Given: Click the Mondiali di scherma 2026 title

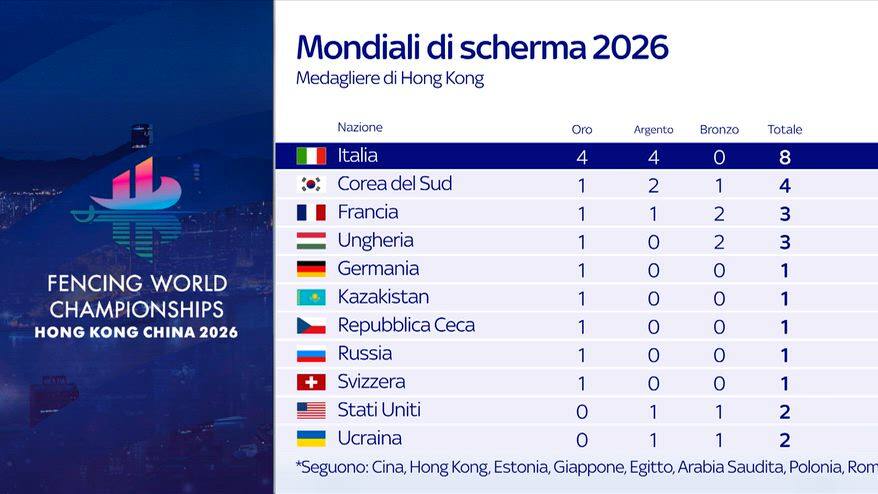Looking at the screenshot, I should point(482,47).
